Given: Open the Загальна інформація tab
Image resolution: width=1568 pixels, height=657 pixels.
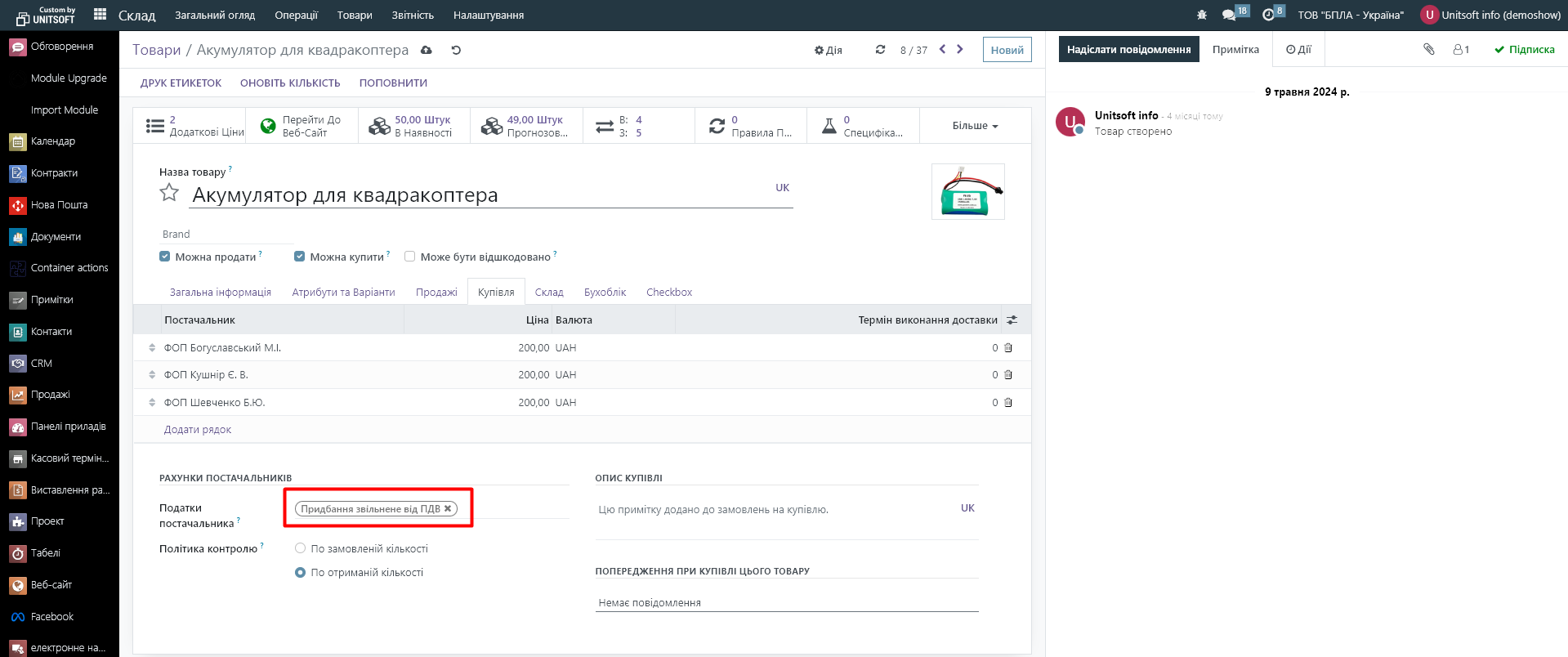Looking at the screenshot, I should [220, 292].
